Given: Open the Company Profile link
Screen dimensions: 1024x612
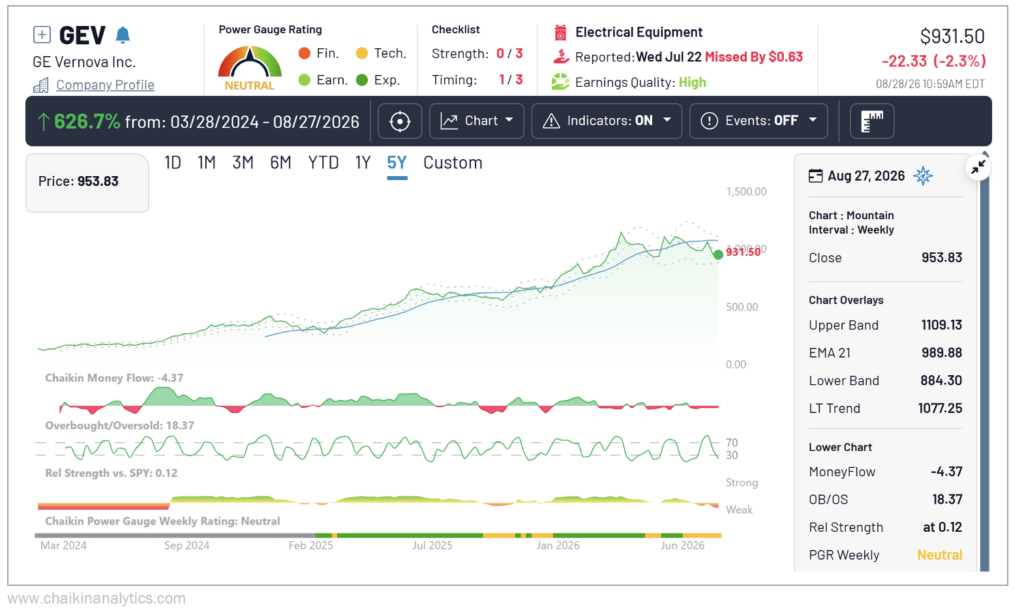Looking at the screenshot, I should (105, 85).
